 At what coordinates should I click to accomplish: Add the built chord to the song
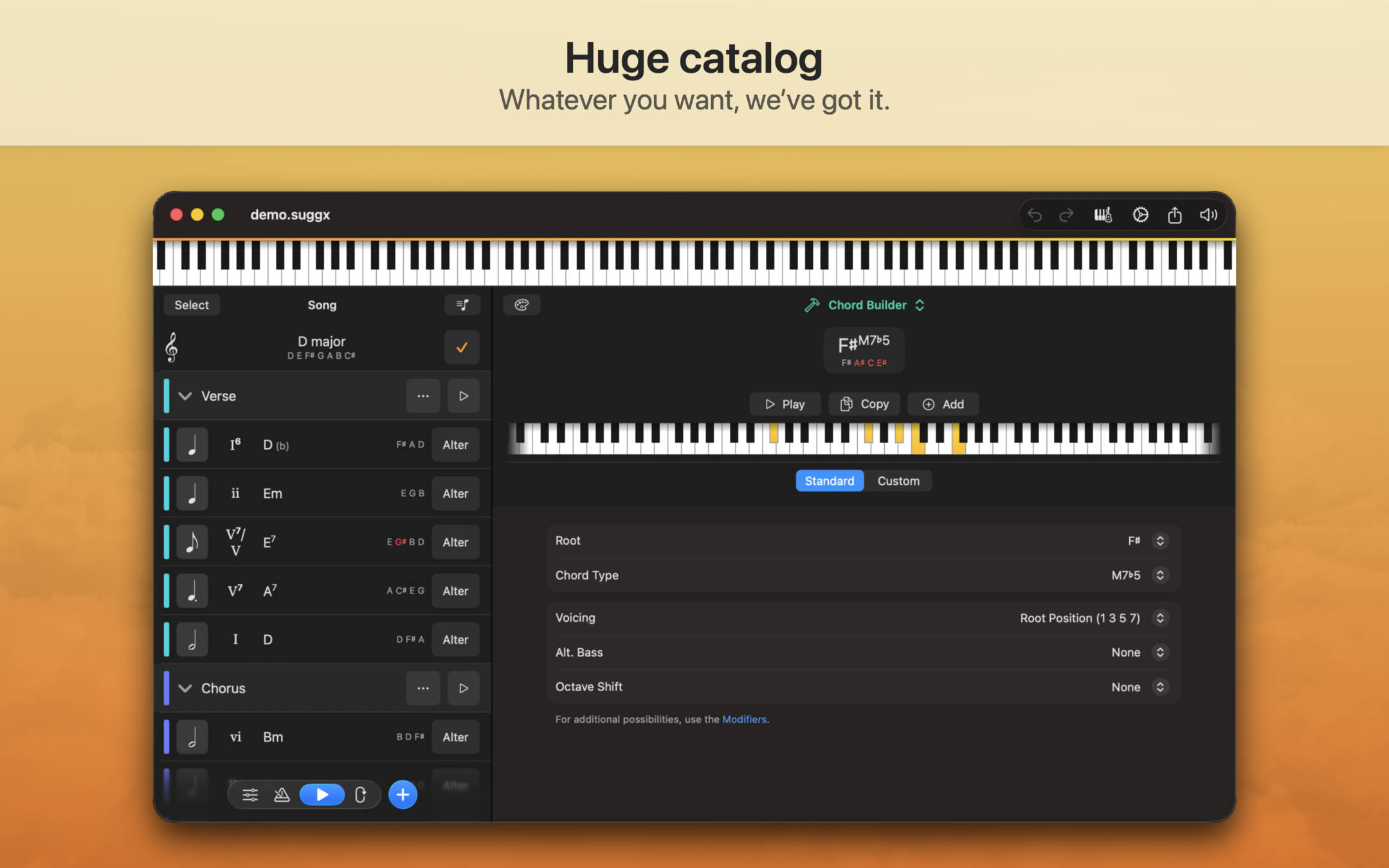(x=943, y=404)
